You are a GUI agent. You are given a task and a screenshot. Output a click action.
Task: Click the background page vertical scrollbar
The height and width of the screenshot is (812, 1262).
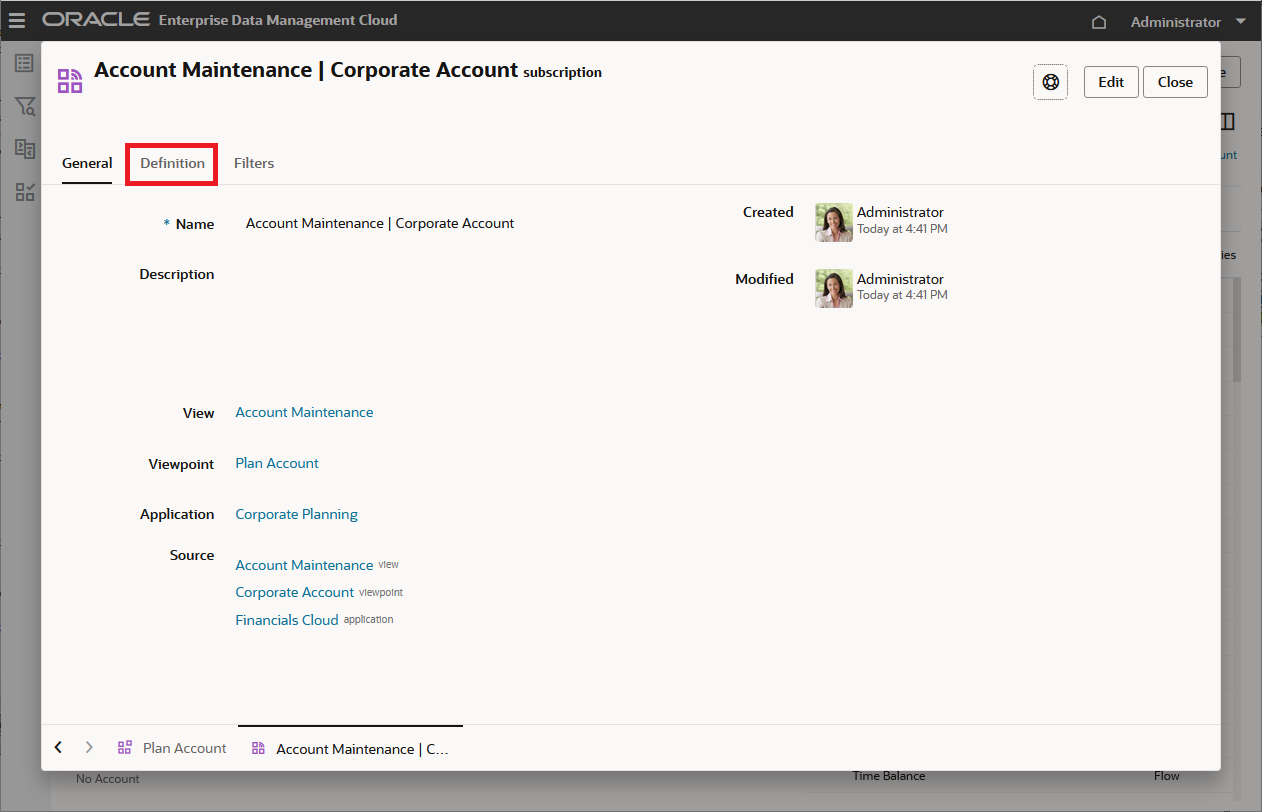[x=1237, y=330]
